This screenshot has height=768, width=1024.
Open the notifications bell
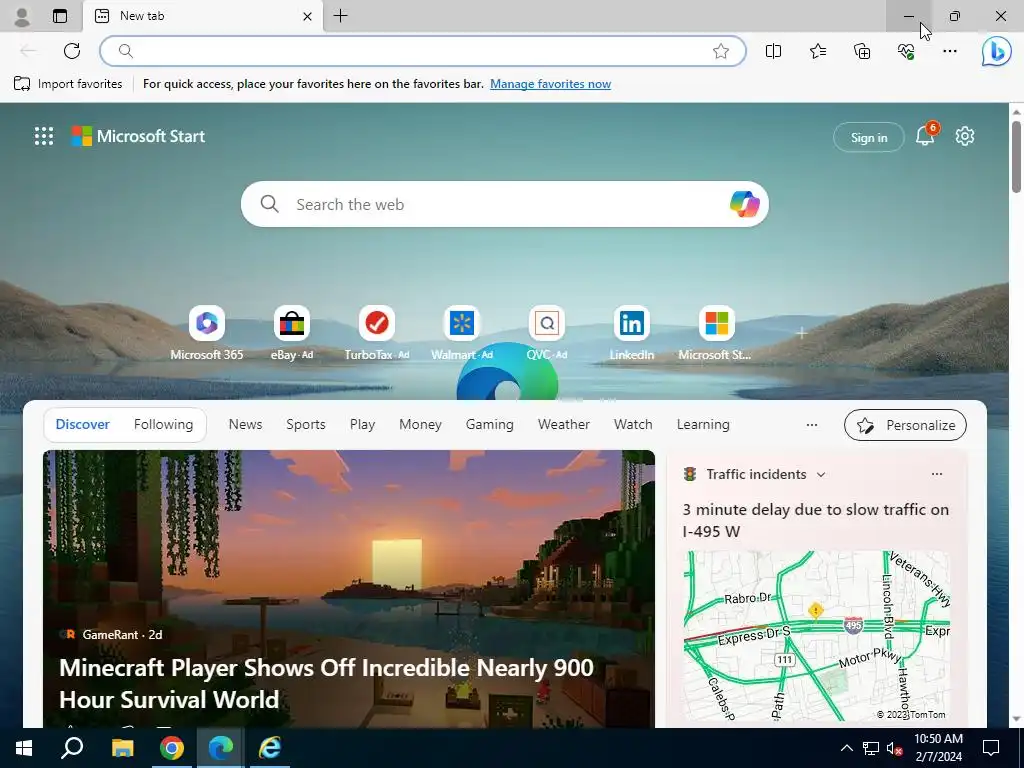pyautogui.click(x=925, y=136)
